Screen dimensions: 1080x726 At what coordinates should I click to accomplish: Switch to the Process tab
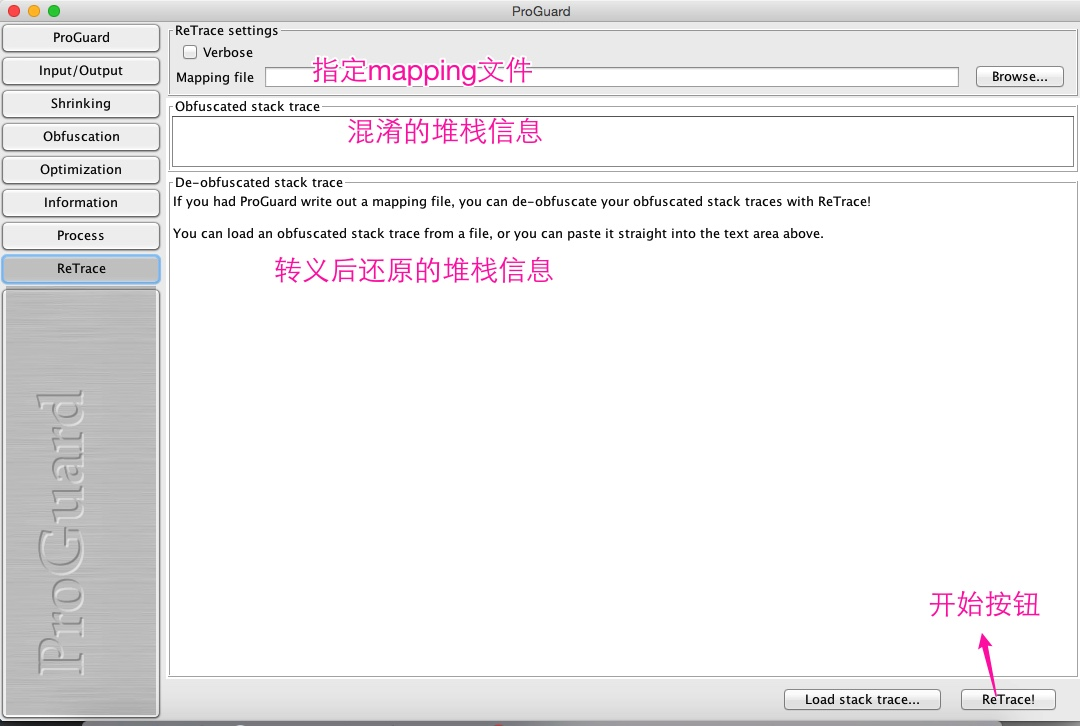tap(81, 236)
